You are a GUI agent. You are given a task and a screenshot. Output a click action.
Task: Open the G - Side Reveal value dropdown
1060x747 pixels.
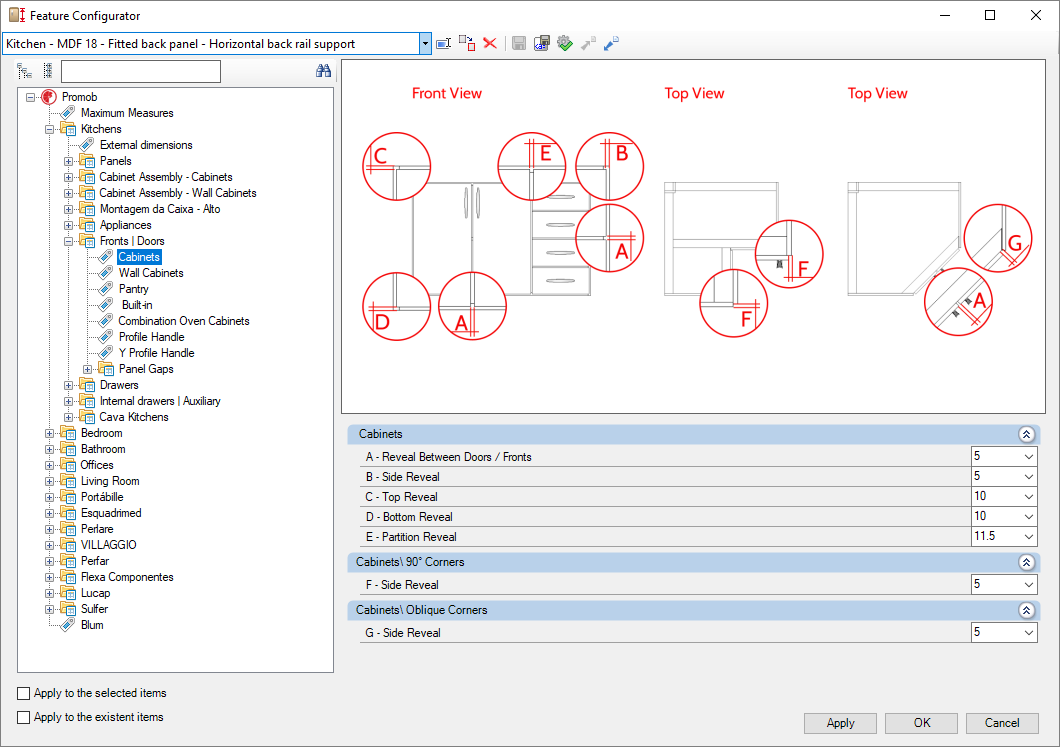(x=1028, y=633)
